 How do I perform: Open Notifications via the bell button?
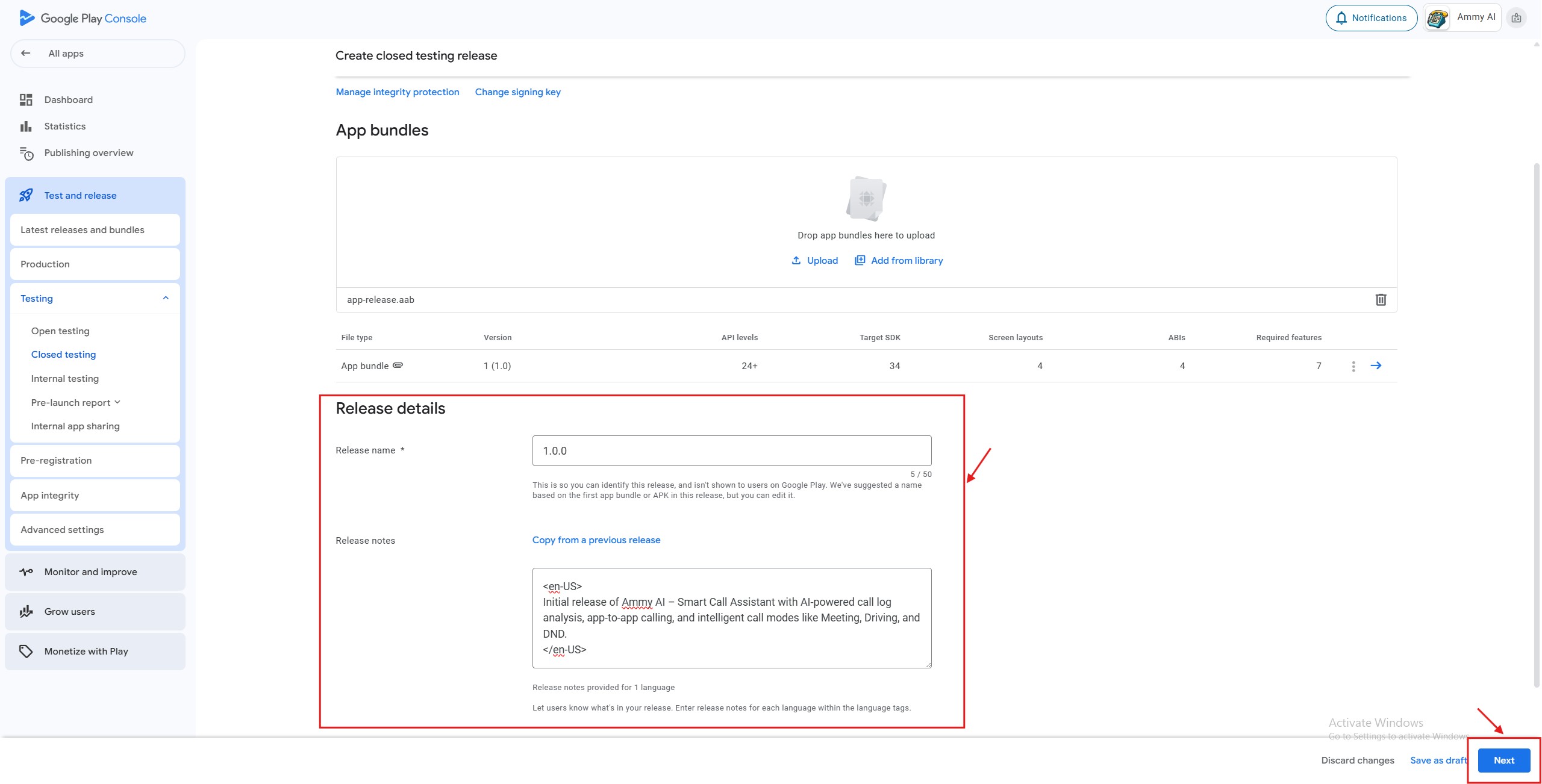(1371, 18)
